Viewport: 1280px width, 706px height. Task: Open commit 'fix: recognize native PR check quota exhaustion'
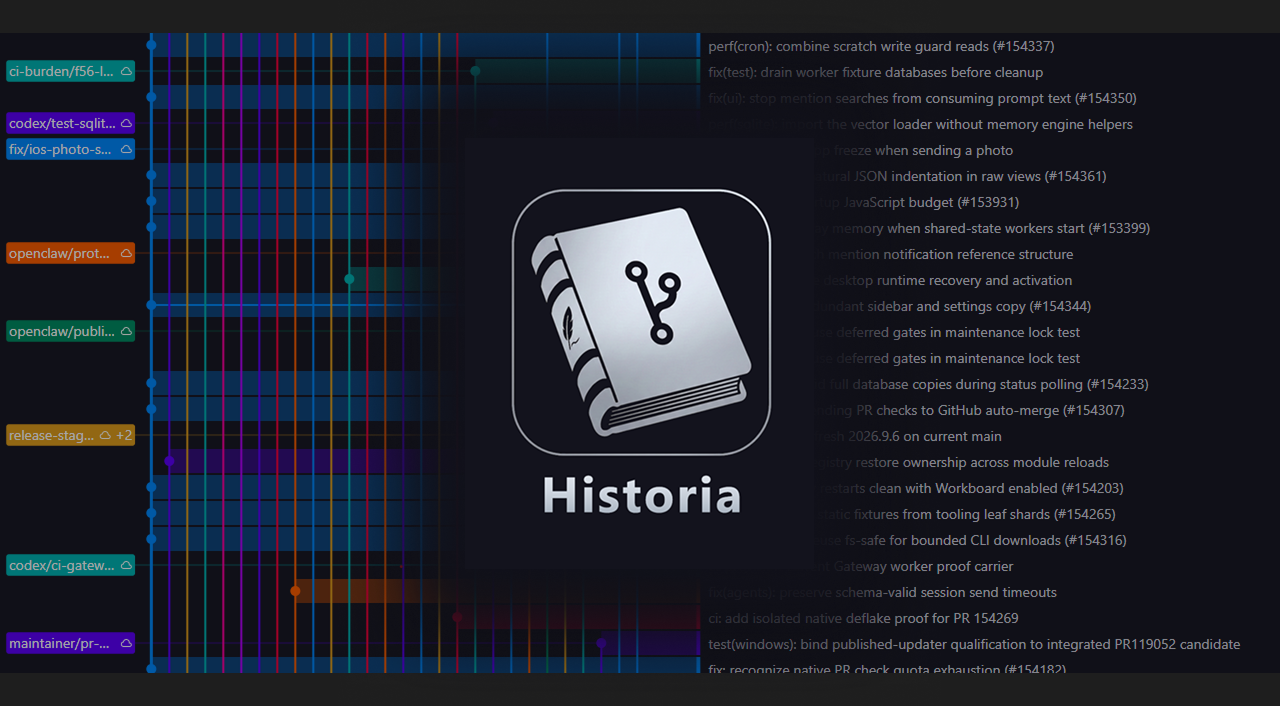click(887, 668)
